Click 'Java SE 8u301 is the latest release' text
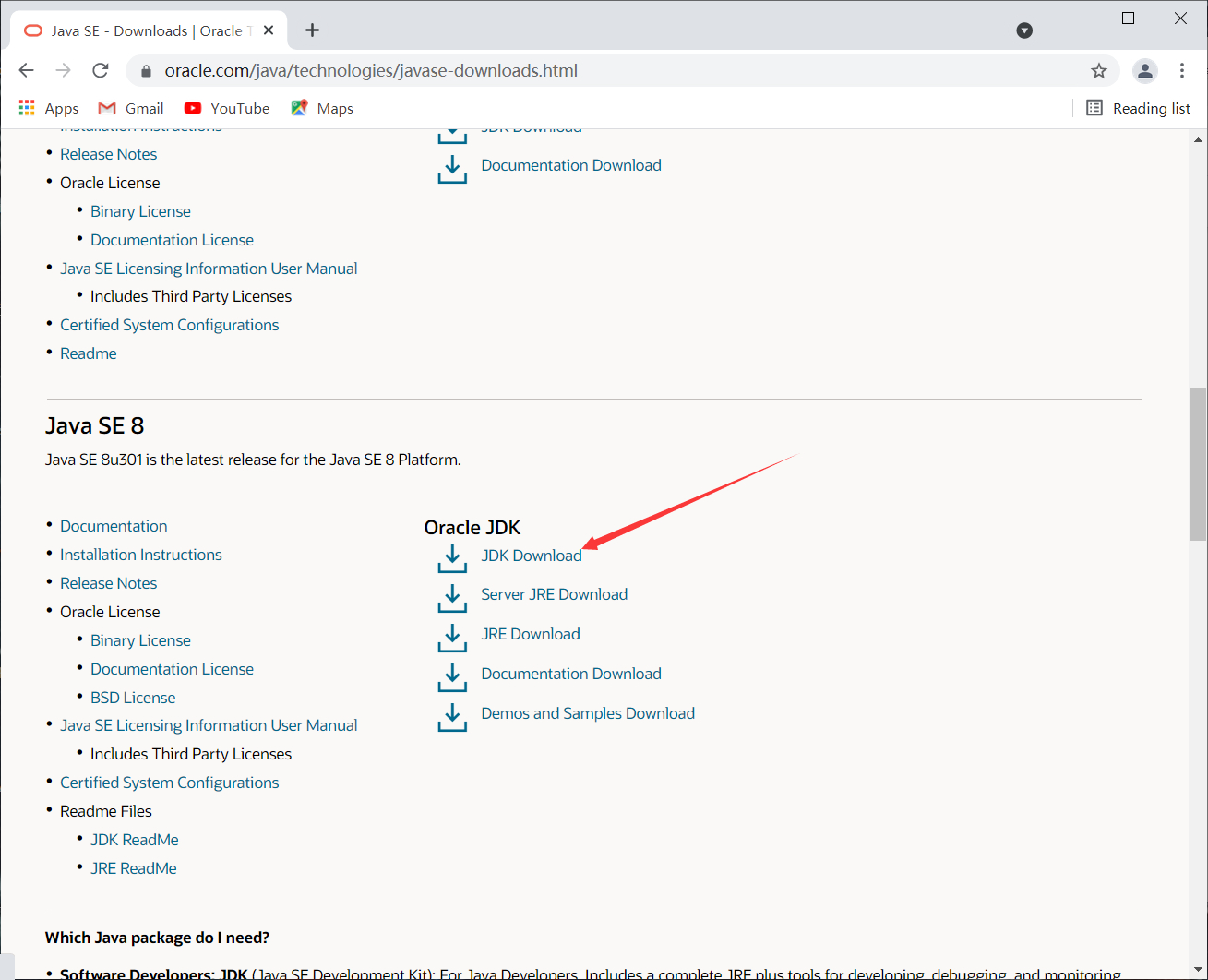The height and width of the screenshot is (980, 1208). (253, 460)
